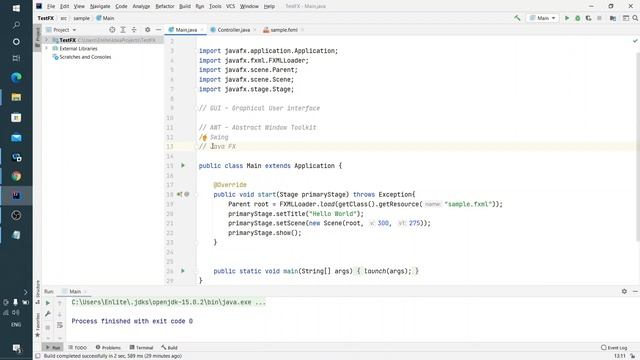Image resolution: width=640 pixels, height=360 pixels.
Task: Open the Edit menu
Action: pos(64,6)
